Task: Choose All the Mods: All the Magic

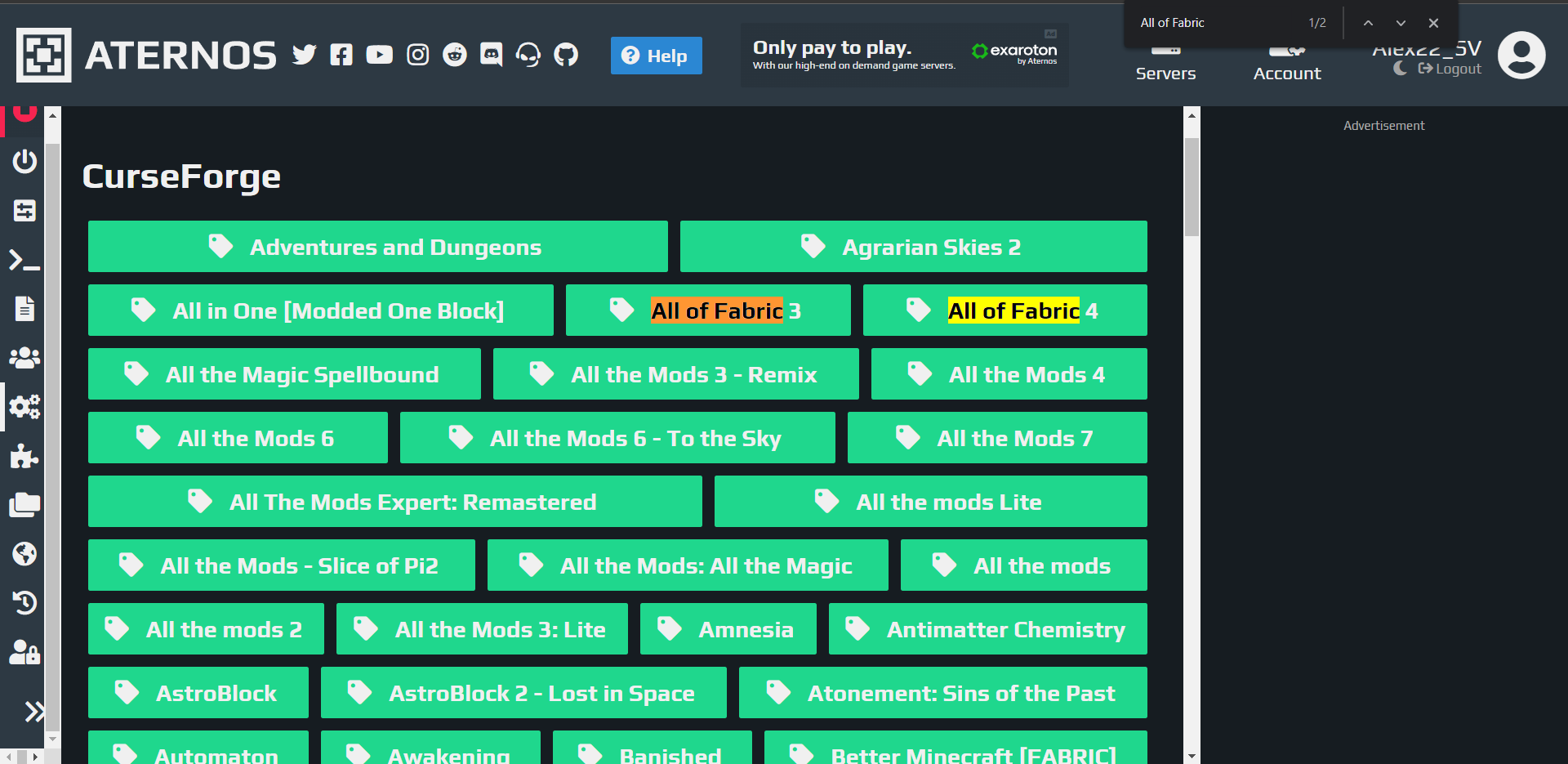Action: coord(688,565)
